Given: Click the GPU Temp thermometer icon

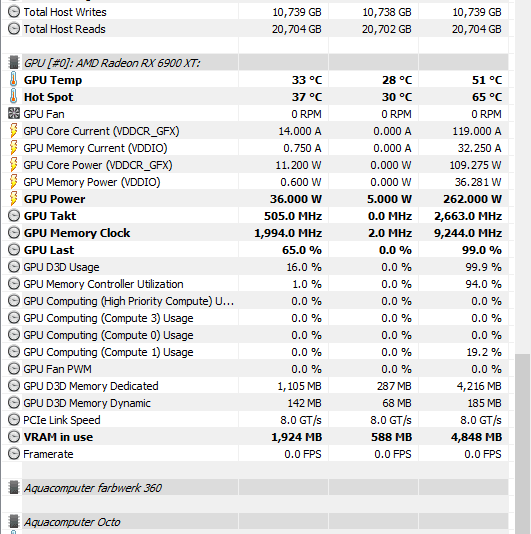Looking at the screenshot, I should tap(13, 79).
